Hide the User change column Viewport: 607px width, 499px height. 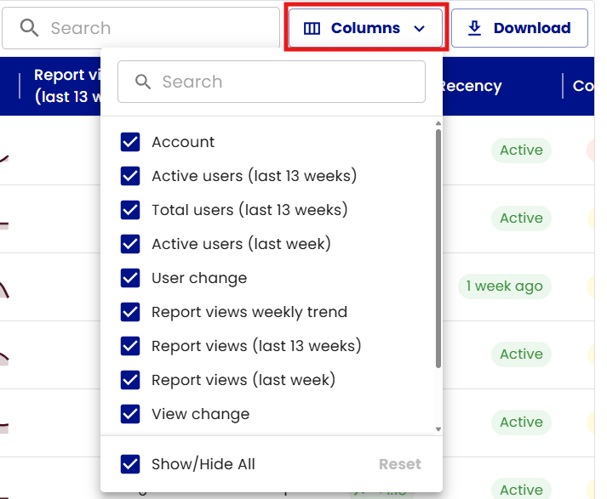coord(130,278)
